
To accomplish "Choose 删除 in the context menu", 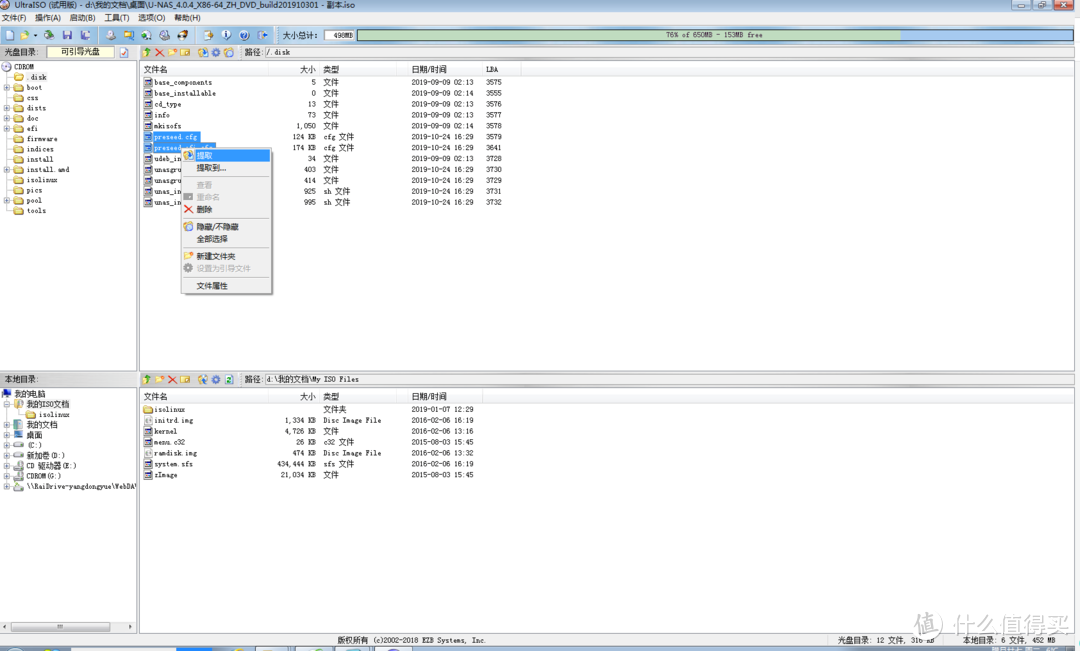I will pos(226,209).
